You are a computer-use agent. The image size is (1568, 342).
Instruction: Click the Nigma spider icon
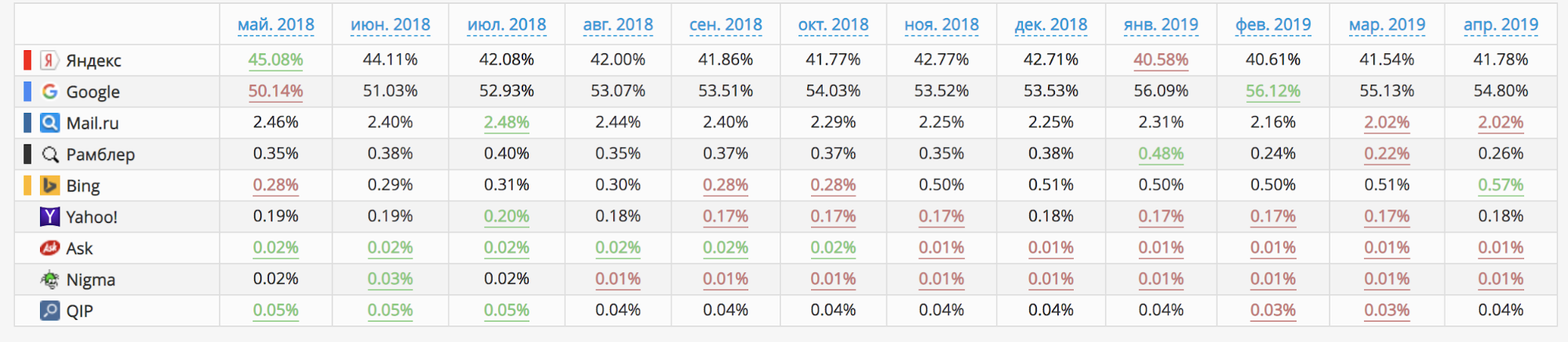click(49, 280)
